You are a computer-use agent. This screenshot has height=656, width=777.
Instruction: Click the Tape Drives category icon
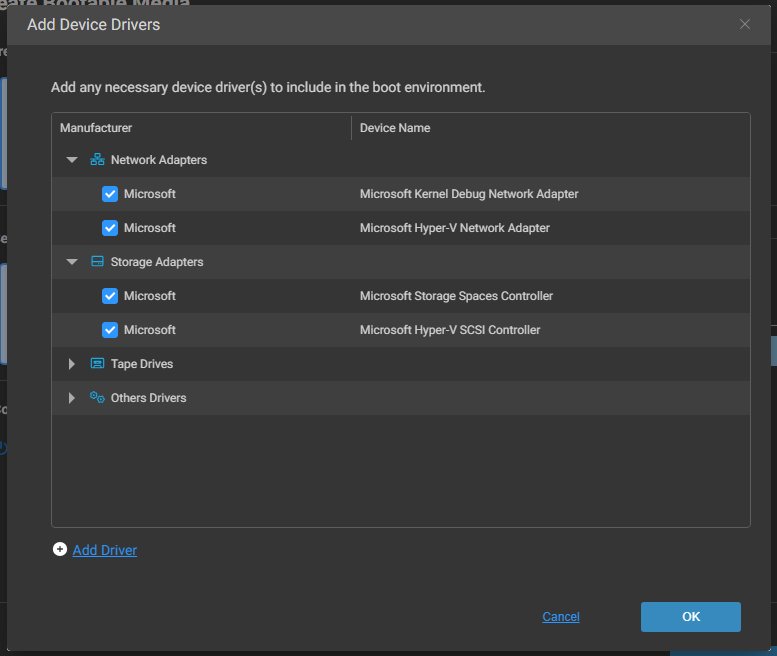coord(97,364)
